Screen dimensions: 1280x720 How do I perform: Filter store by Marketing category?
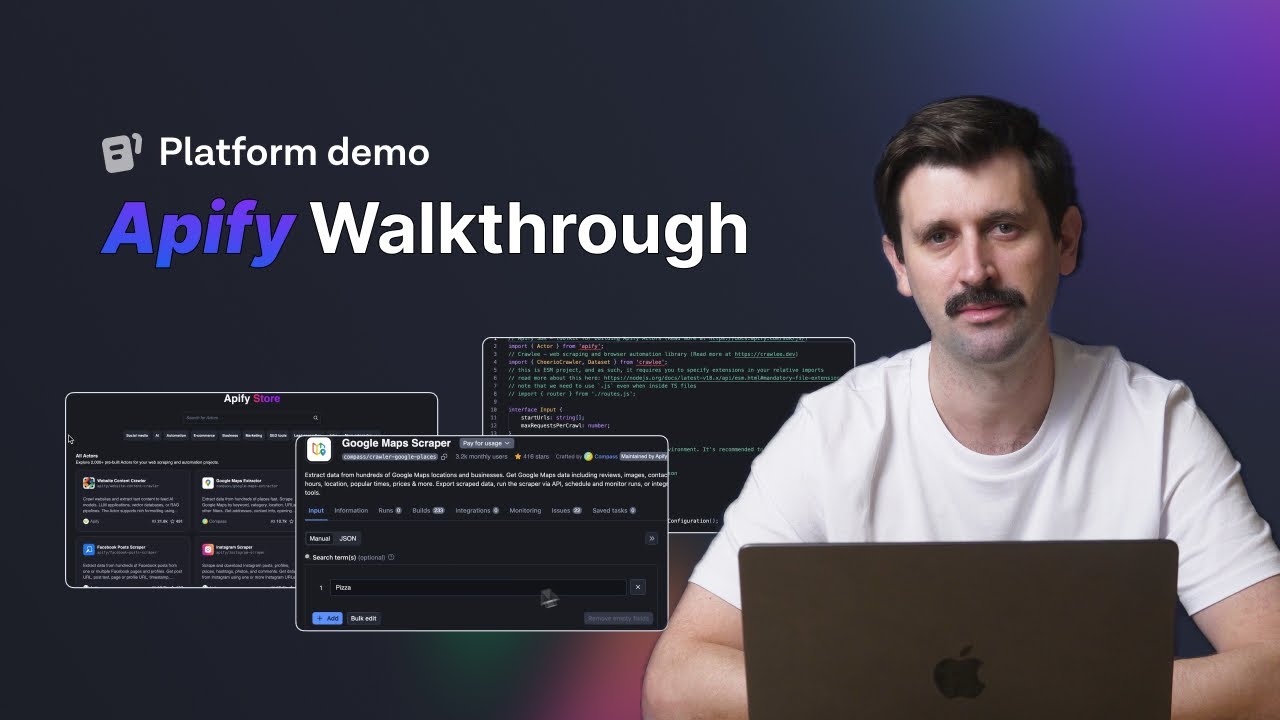(x=254, y=436)
